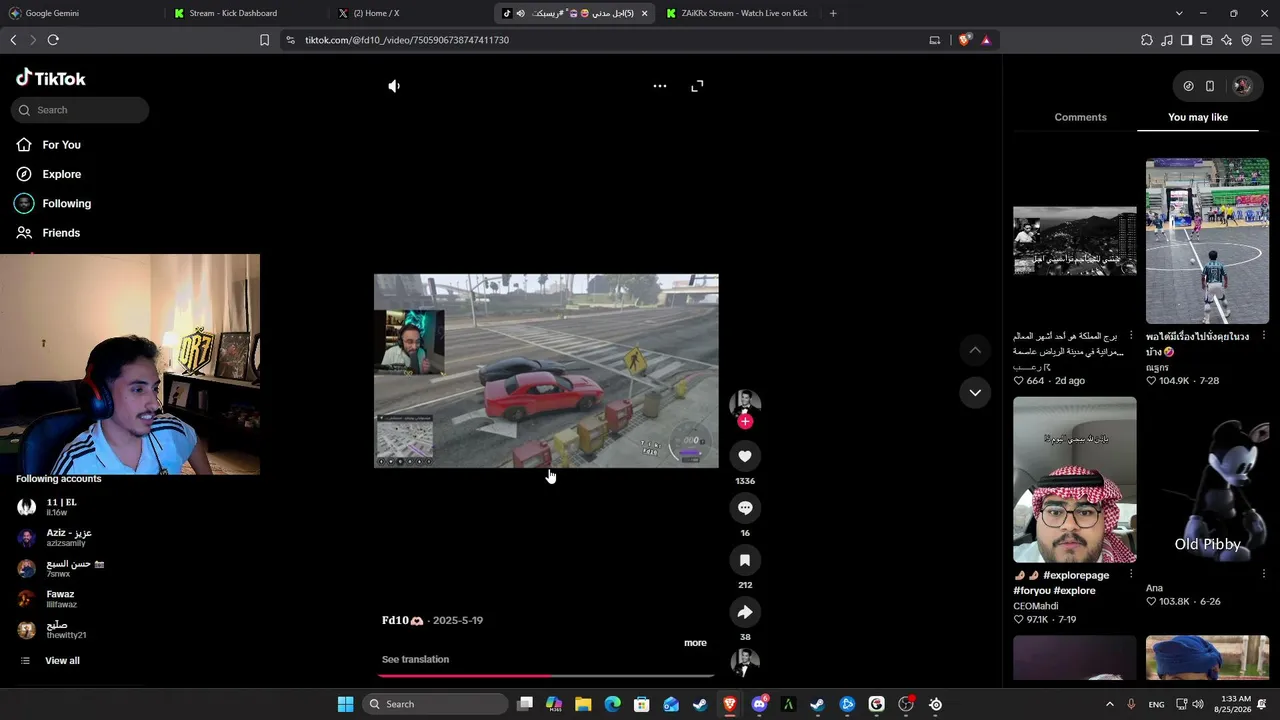
Task: Open the browser extensions puzzle menu
Action: coord(1147,40)
